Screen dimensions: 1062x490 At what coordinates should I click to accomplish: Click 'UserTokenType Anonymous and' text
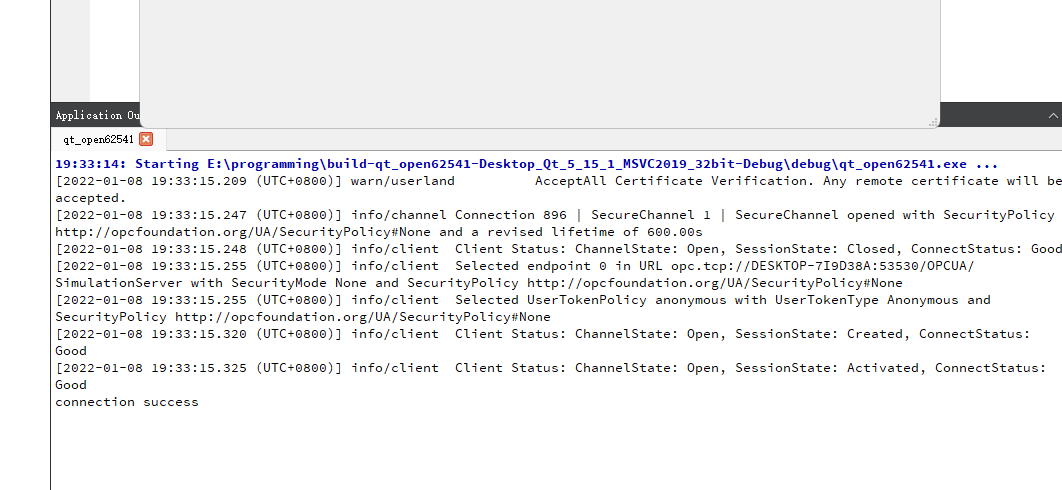point(883,300)
